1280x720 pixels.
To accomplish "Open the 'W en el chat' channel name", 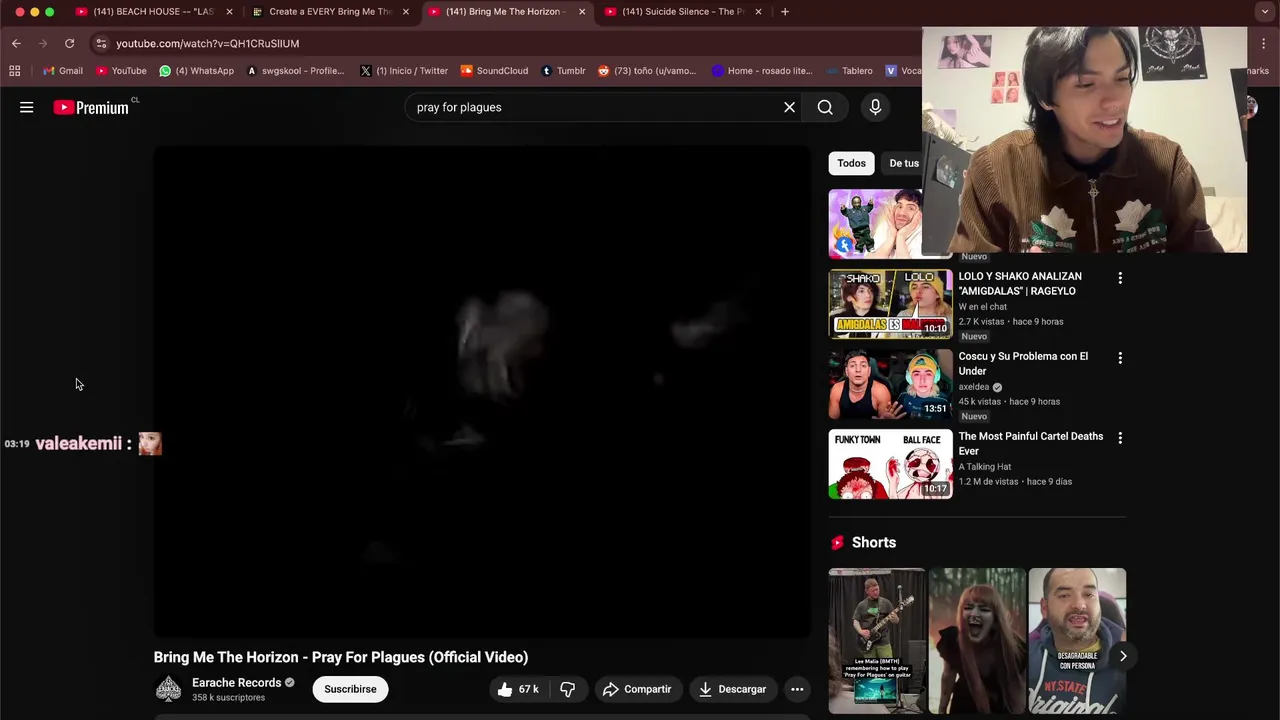I will [x=983, y=307].
